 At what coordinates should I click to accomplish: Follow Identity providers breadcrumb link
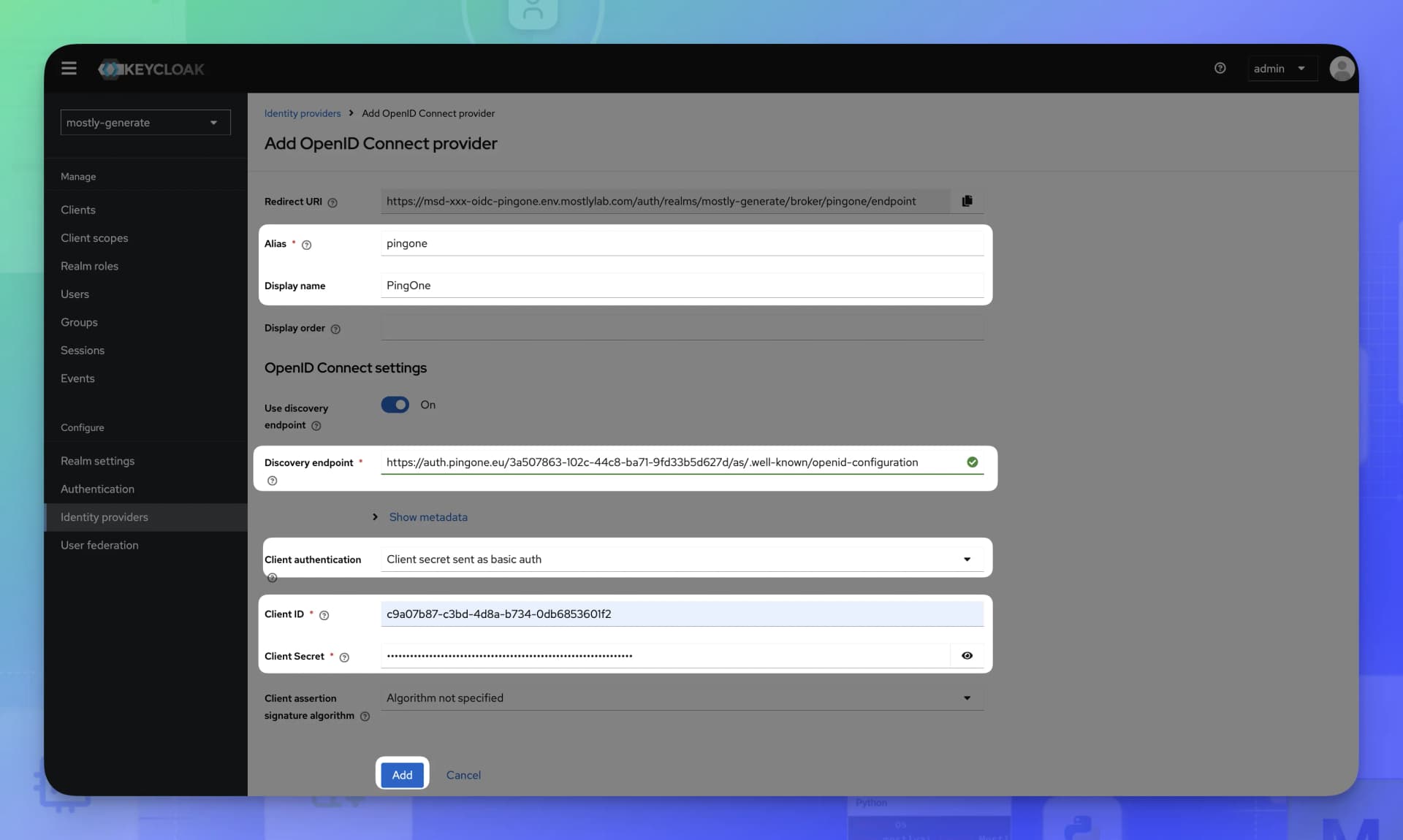coord(303,113)
